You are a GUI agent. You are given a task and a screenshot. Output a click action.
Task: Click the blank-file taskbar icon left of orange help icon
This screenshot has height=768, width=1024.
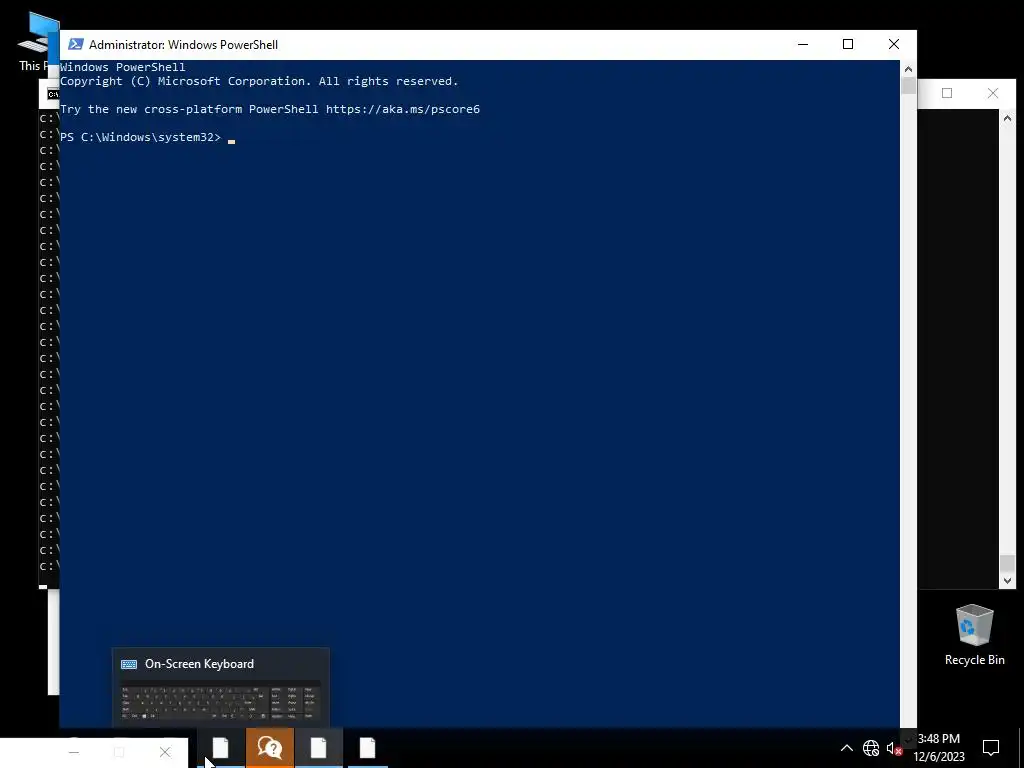[x=221, y=748]
